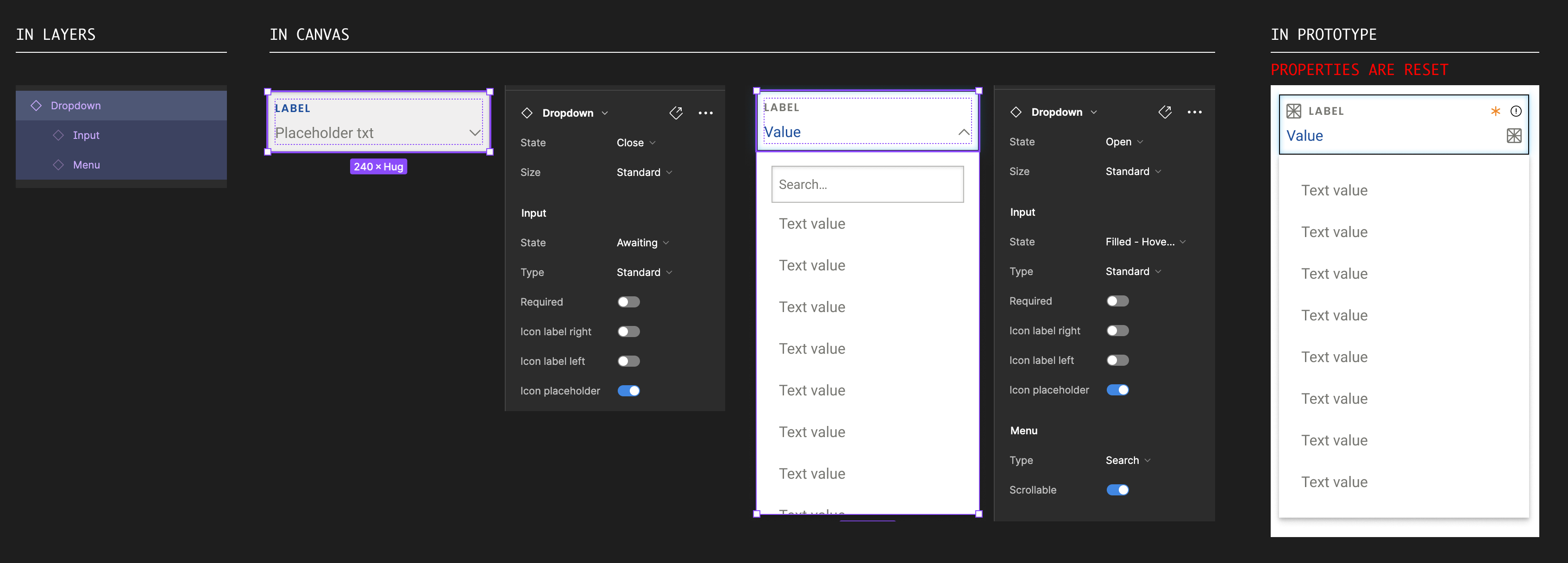The width and height of the screenshot is (1568, 563).
Task: Select Dropdown layer in layers list
Action: click(121, 105)
